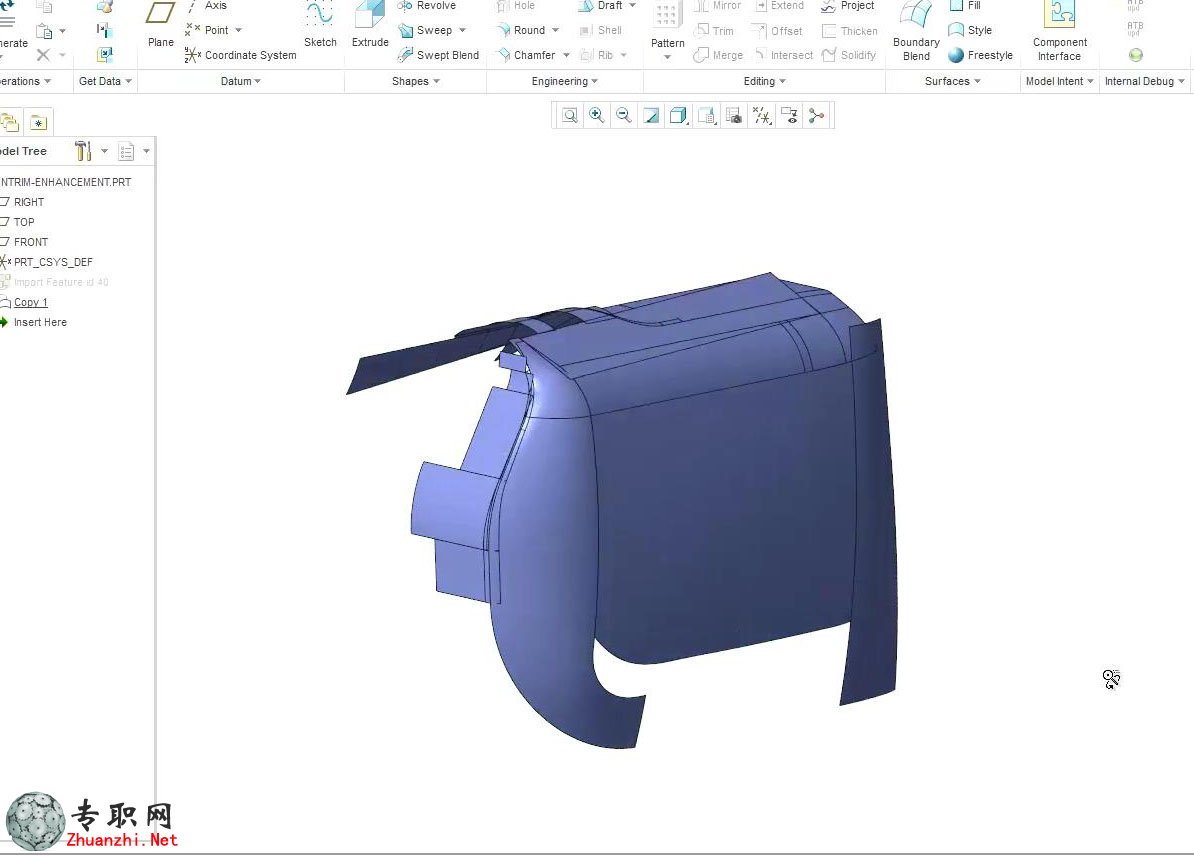Toggle the display style cube icon
This screenshot has width=1194, height=856.
pos(678,116)
